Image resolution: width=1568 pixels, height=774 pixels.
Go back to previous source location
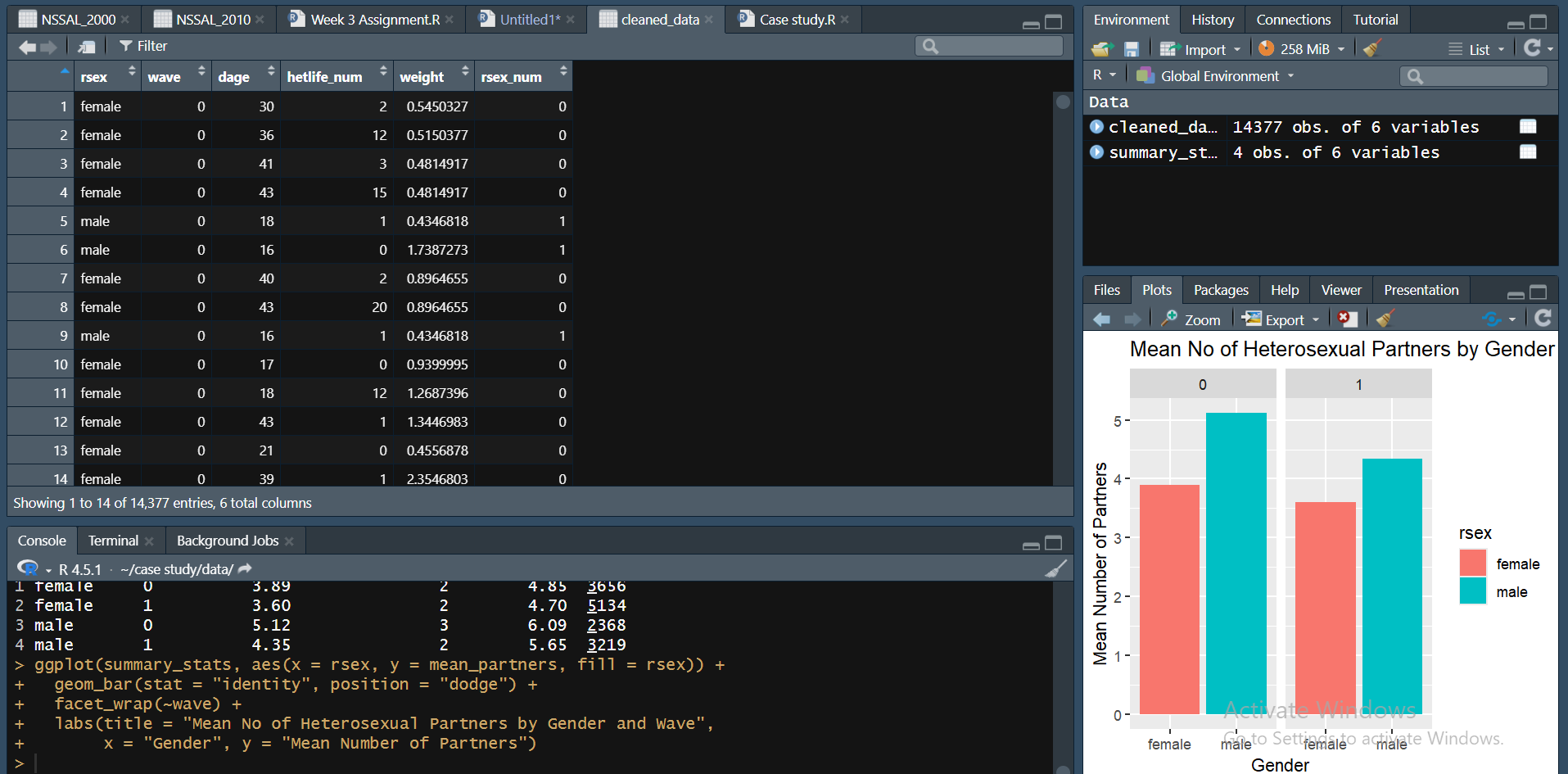[27, 47]
